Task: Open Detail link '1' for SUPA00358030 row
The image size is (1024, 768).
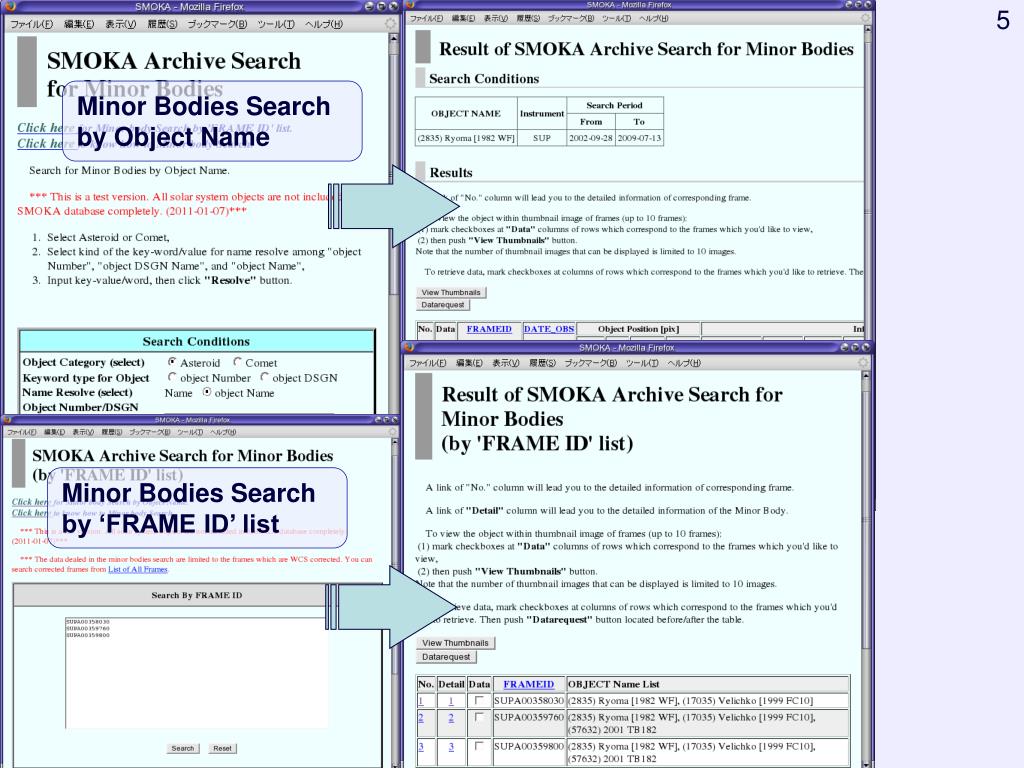Action: pyautogui.click(x=451, y=701)
